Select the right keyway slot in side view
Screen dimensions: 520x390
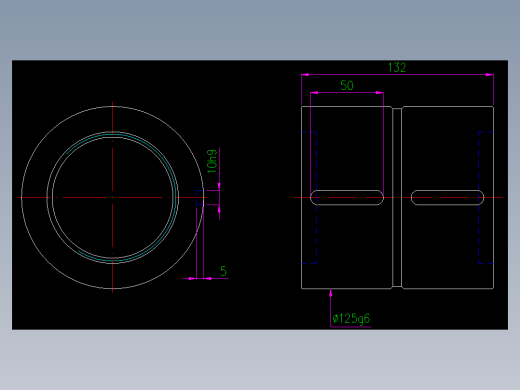coord(447,198)
